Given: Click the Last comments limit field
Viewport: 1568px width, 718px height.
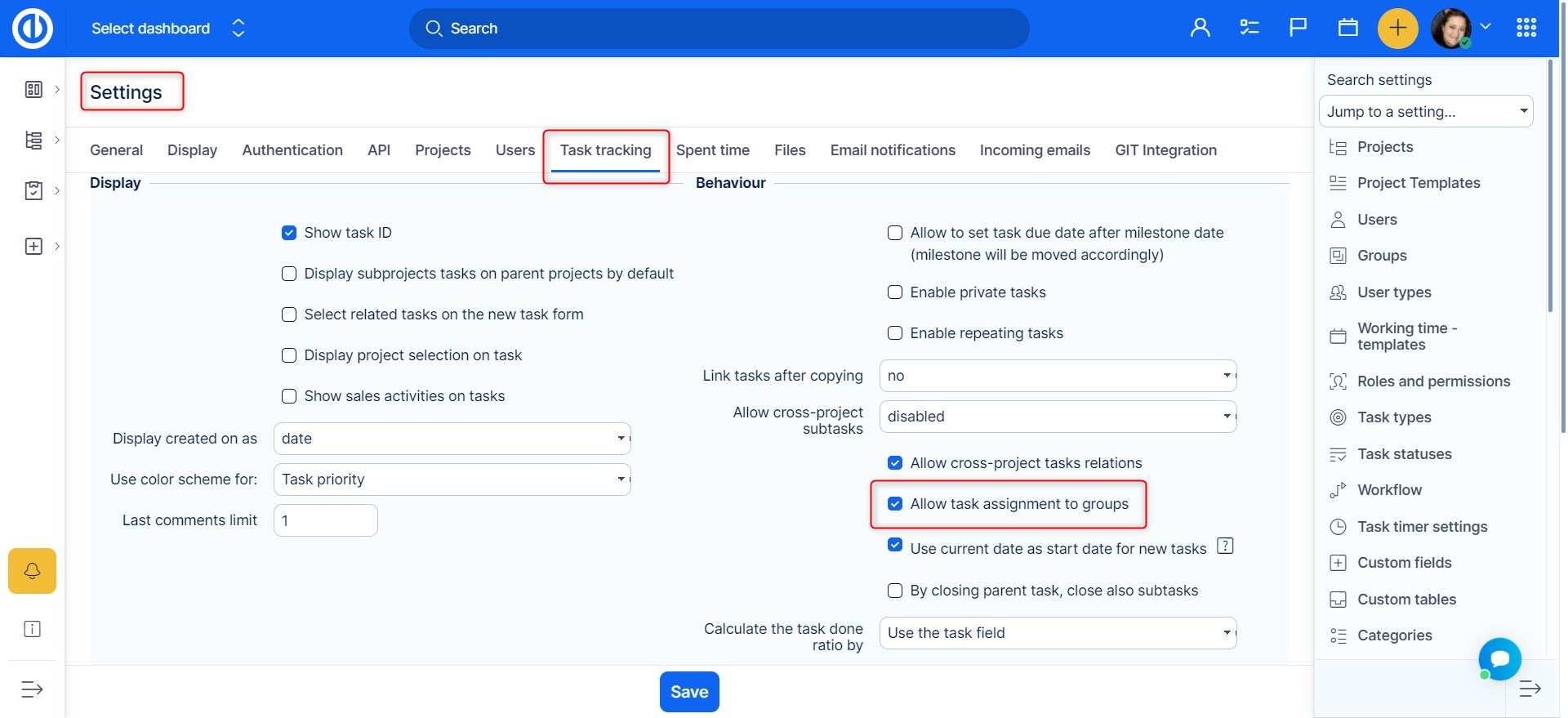Looking at the screenshot, I should 325,520.
